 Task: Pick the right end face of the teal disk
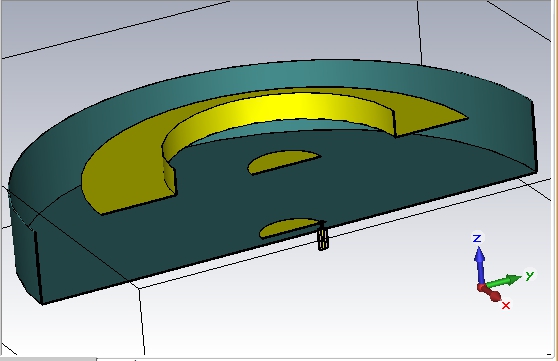coord(534,137)
